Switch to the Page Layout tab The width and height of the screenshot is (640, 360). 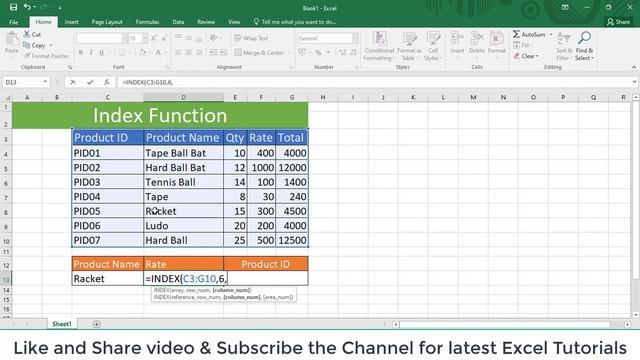[x=107, y=22]
